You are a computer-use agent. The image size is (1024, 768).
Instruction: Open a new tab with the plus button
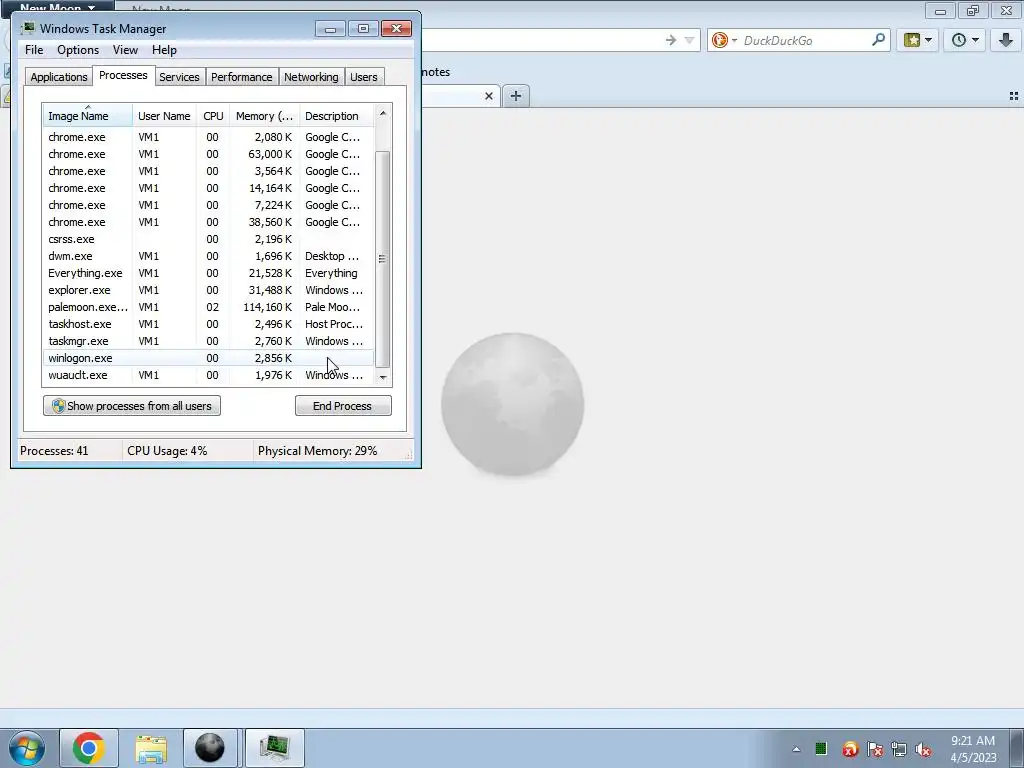(x=516, y=96)
